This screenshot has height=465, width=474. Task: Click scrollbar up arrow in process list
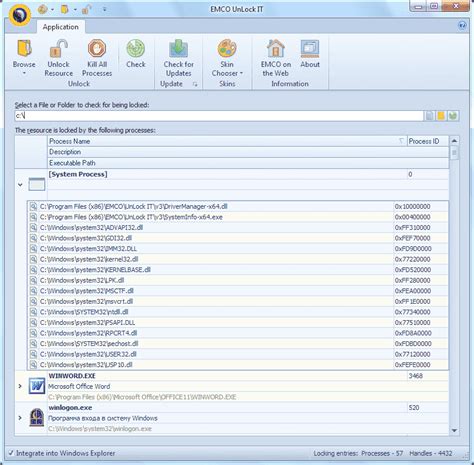(454, 141)
